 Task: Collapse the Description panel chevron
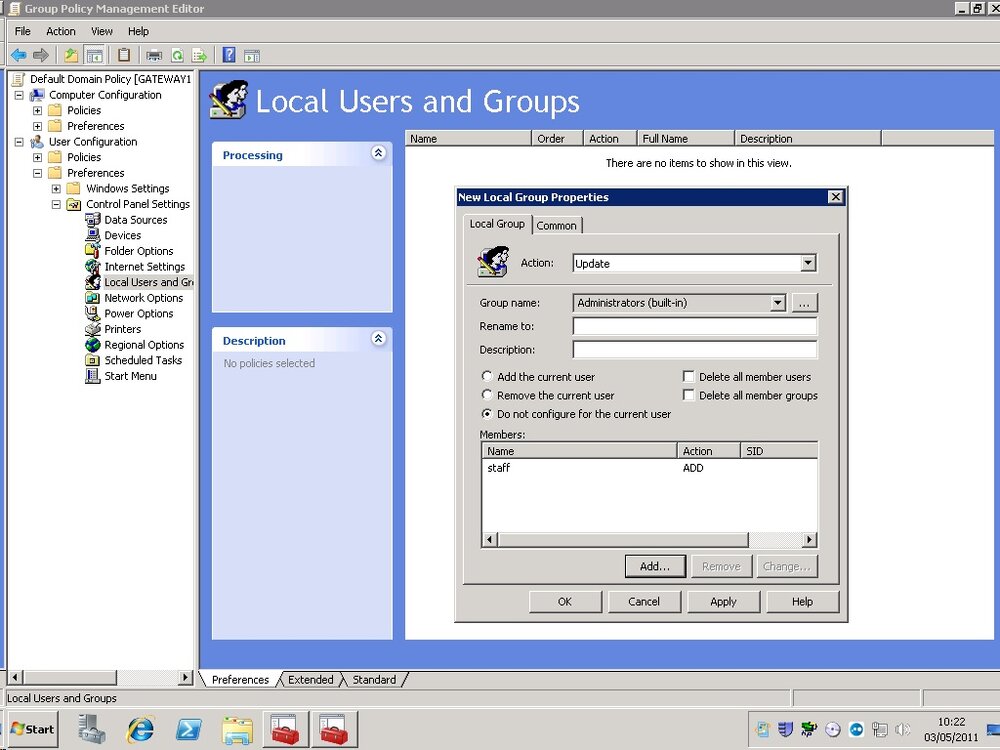(x=378, y=339)
